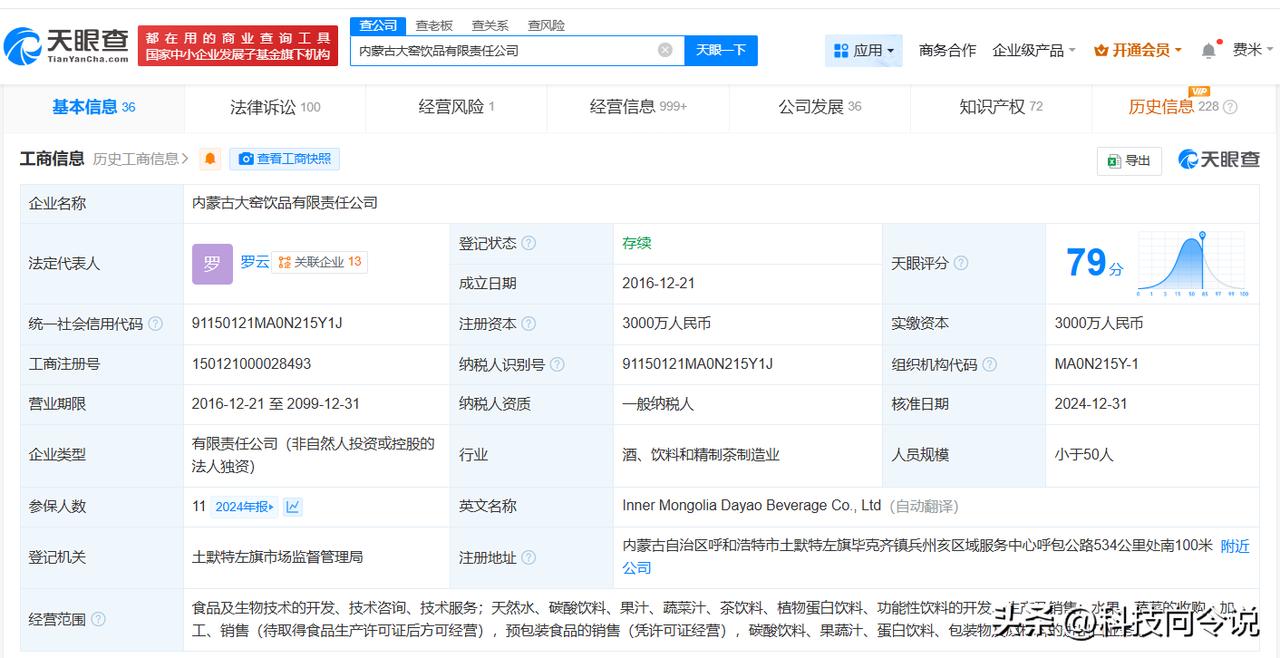
Task: Click the 酒、饮料和精制茶制造业 industry value
Action: click(x=700, y=455)
